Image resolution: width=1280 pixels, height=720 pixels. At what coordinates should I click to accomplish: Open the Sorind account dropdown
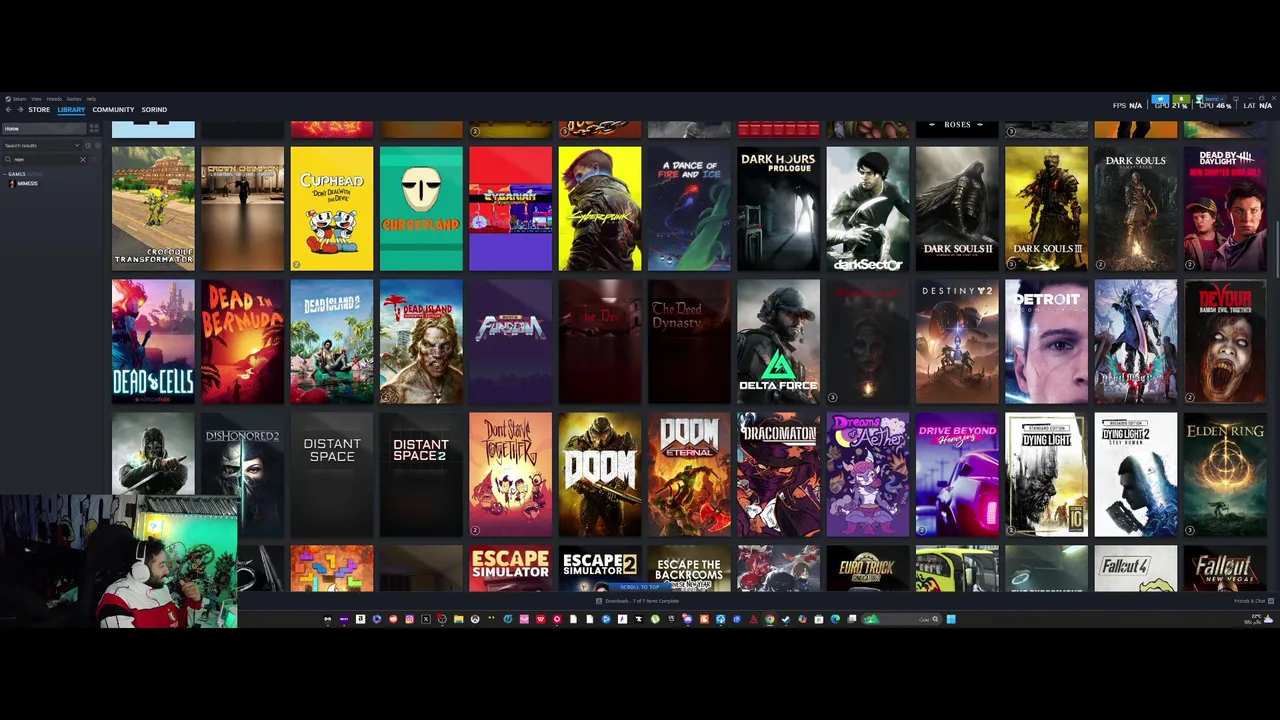[1211, 99]
